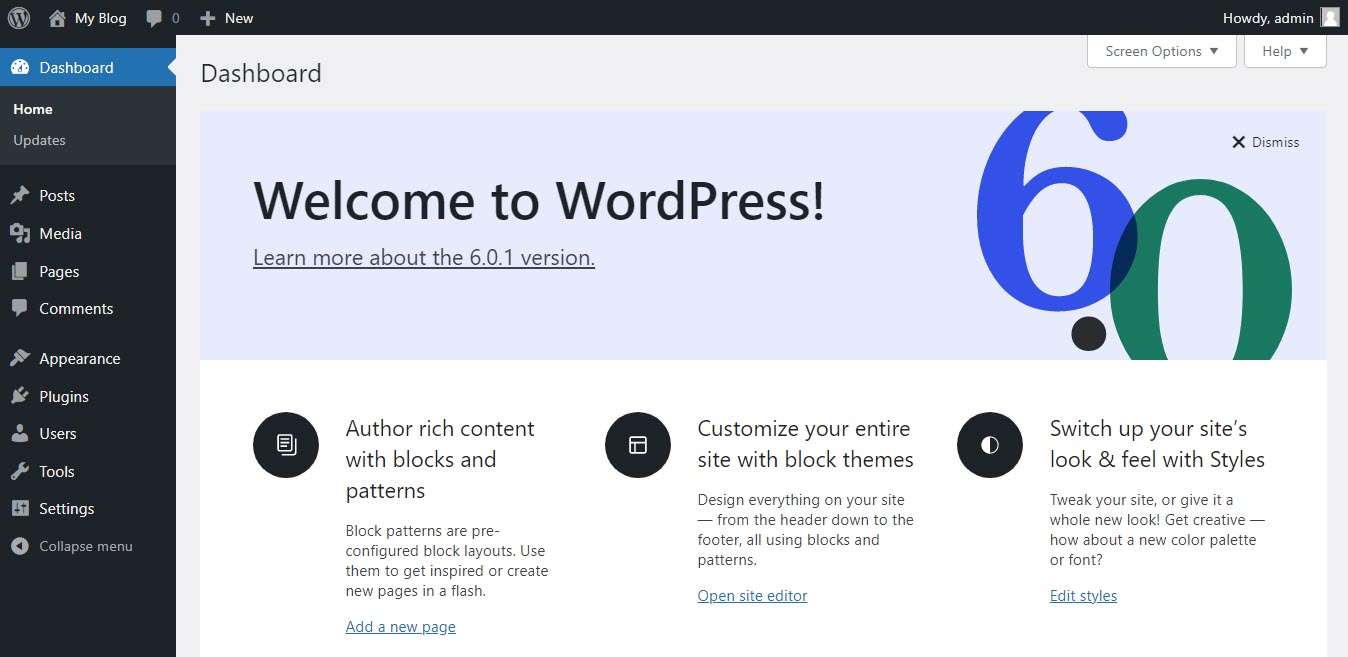The image size is (1348, 657).
Task: Click the block themes layout round icon
Action: tap(638, 445)
